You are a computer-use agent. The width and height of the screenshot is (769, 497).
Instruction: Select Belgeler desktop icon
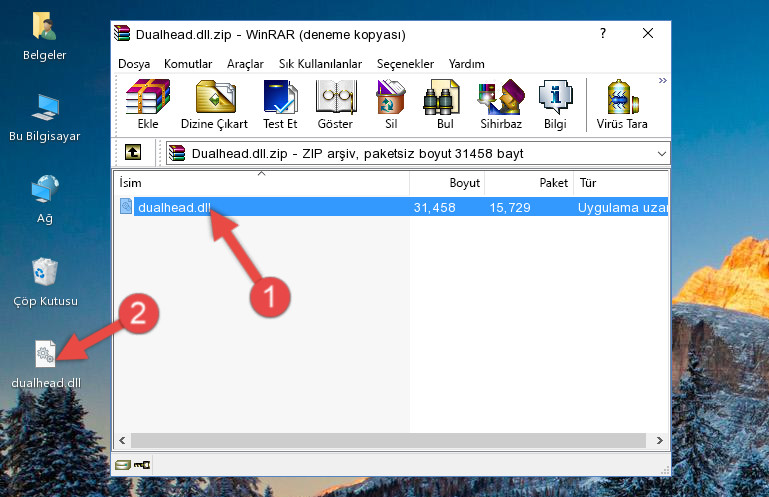tap(45, 36)
